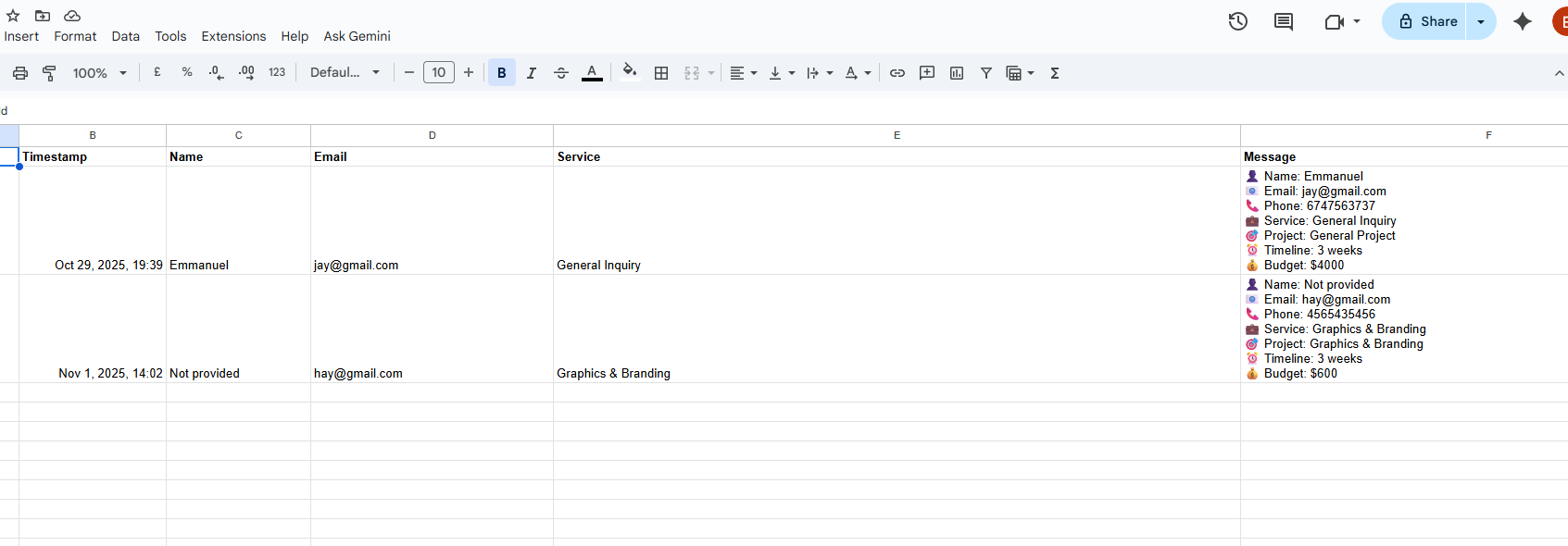Open the zoom level dropdown 100%
This screenshot has height=546, width=1568.
(99, 73)
